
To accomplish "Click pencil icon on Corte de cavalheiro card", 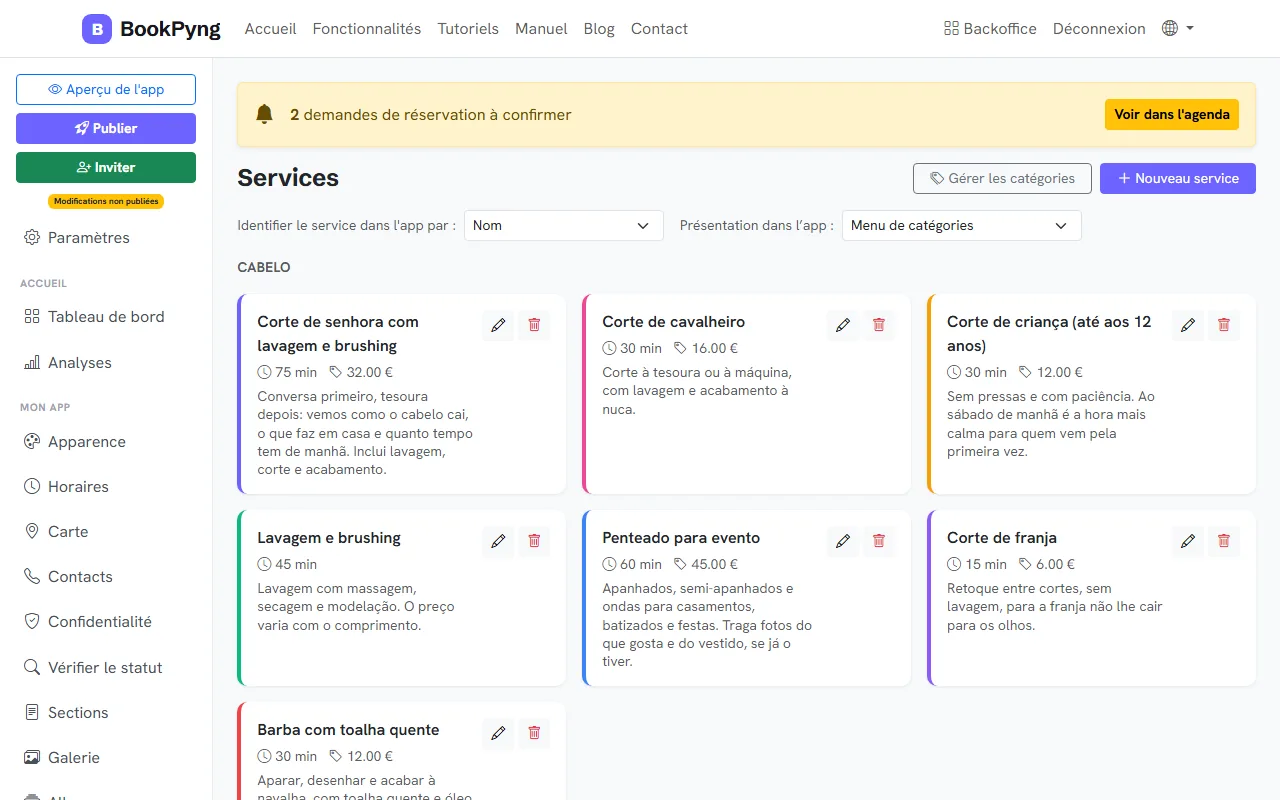I will (x=843, y=325).
